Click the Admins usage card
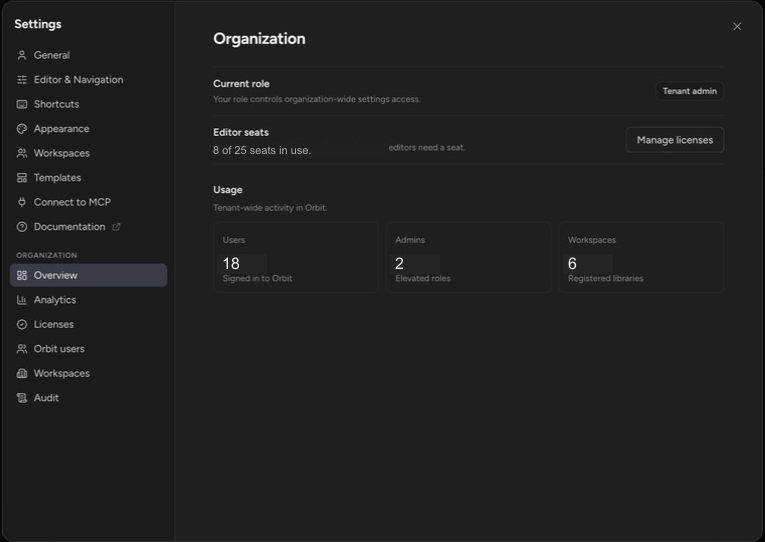The height and width of the screenshot is (542, 765). 468,257
